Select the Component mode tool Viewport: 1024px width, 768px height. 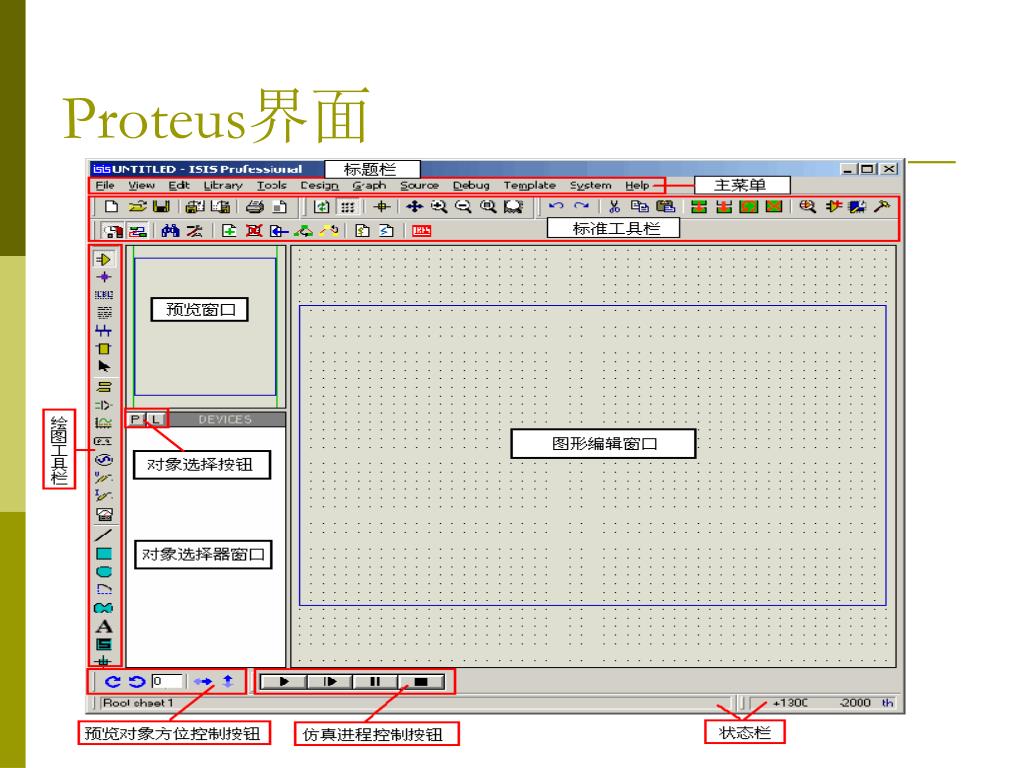click(x=103, y=259)
